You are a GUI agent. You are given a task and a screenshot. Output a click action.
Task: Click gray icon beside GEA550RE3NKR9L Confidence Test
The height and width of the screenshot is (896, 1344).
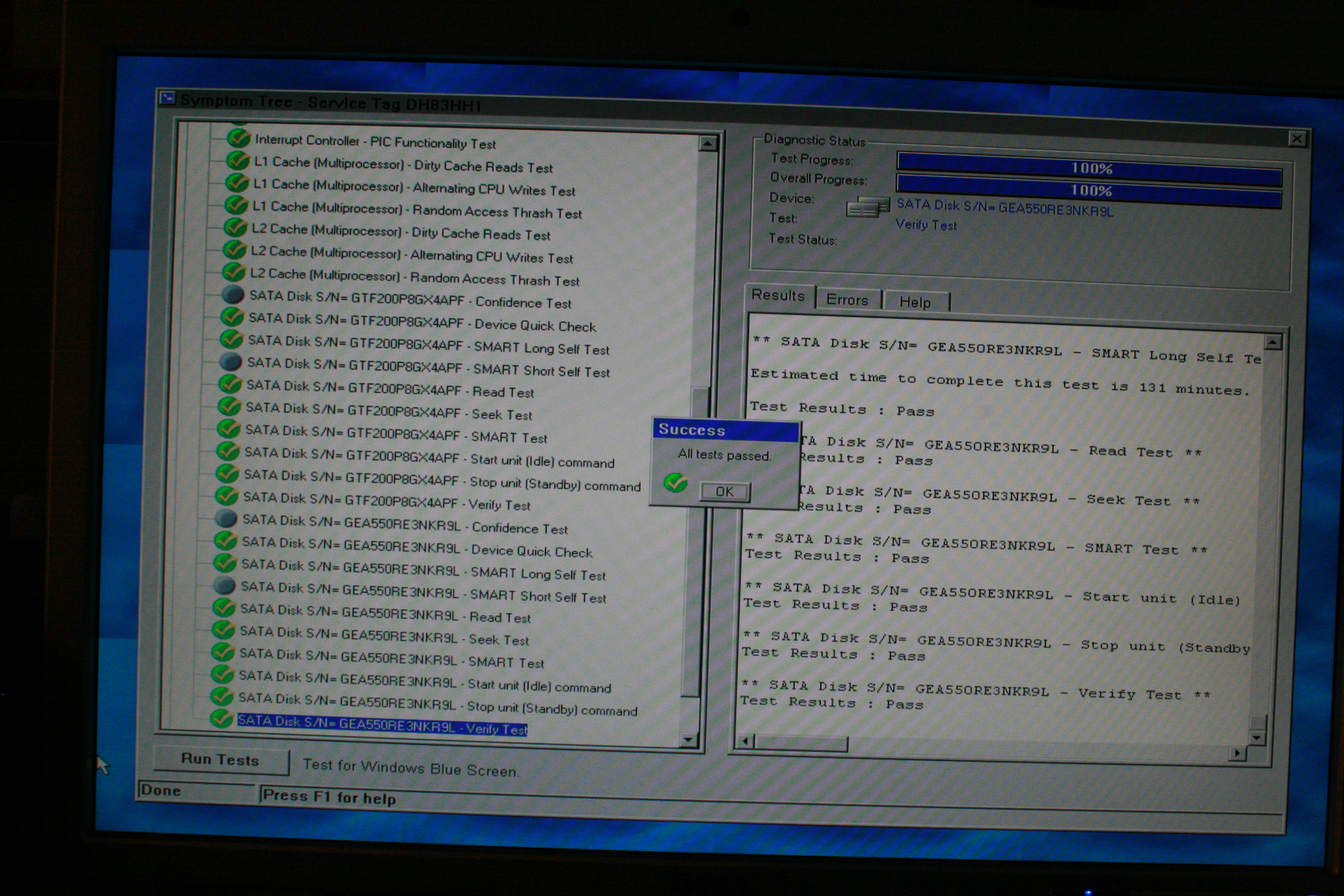click(226, 518)
